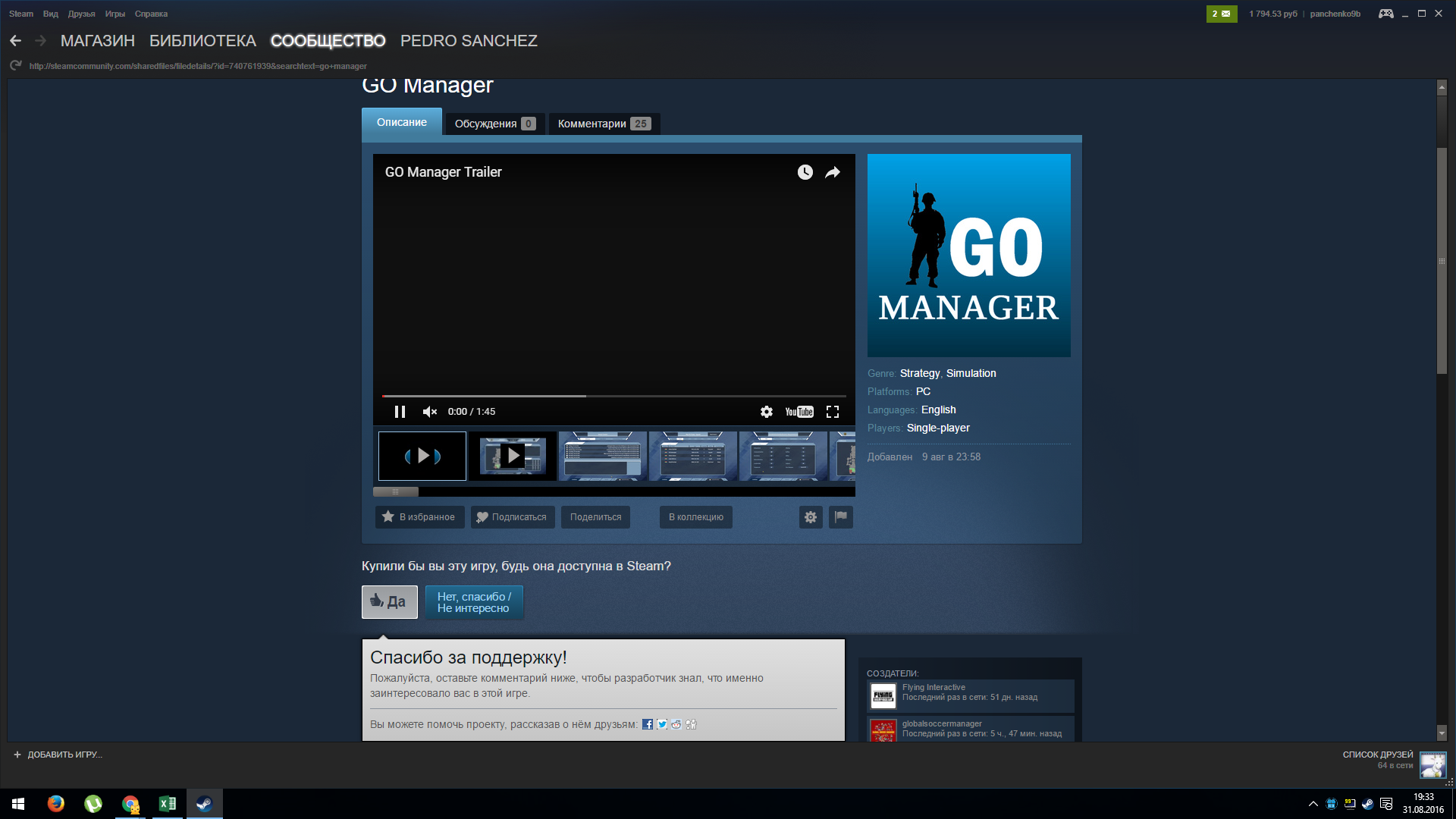Reload the page with the refresh icon
This screenshot has height=819, width=1456.
pyautogui.click(x=15, y=66)
